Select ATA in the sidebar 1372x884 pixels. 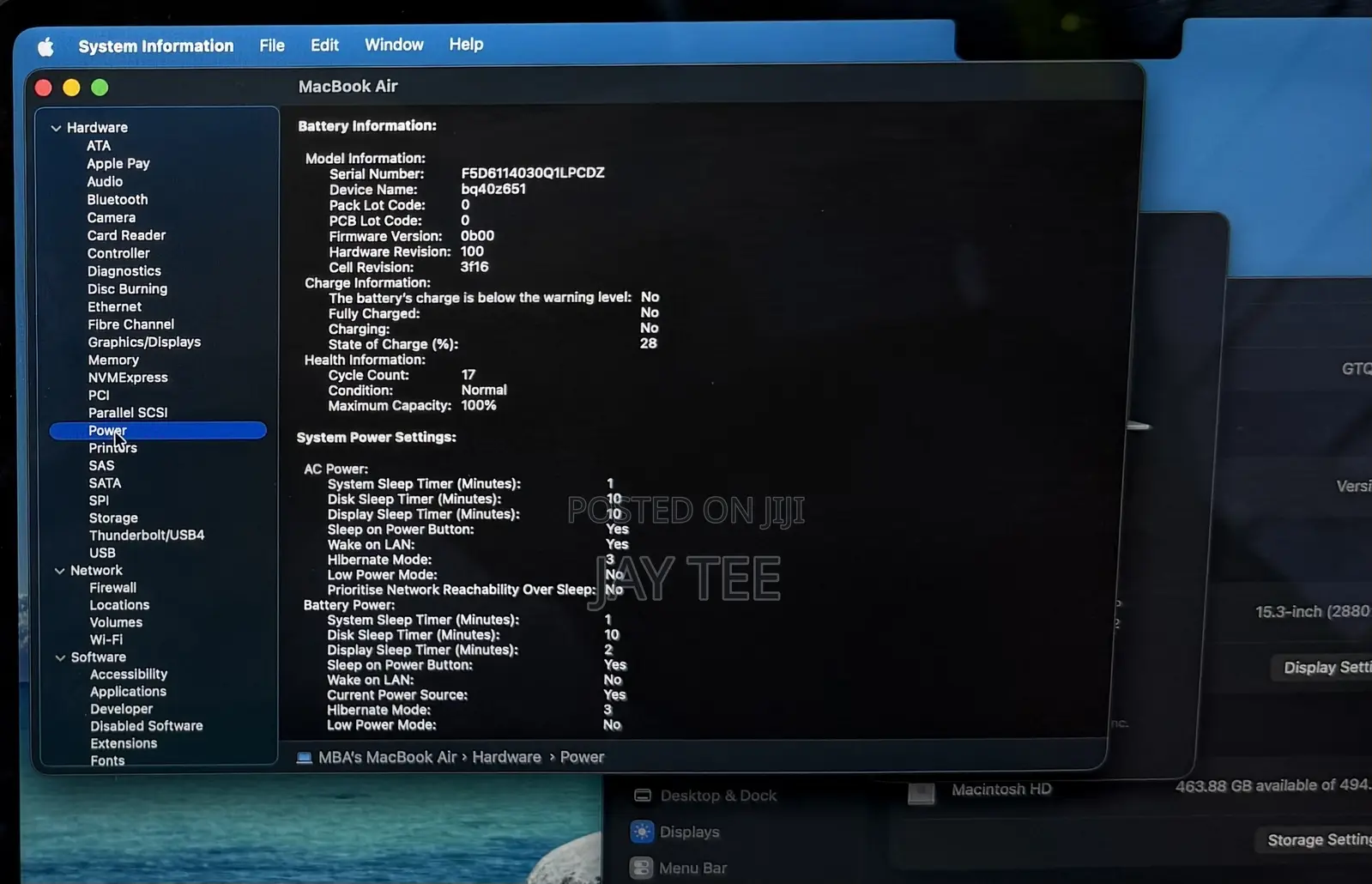99,146
